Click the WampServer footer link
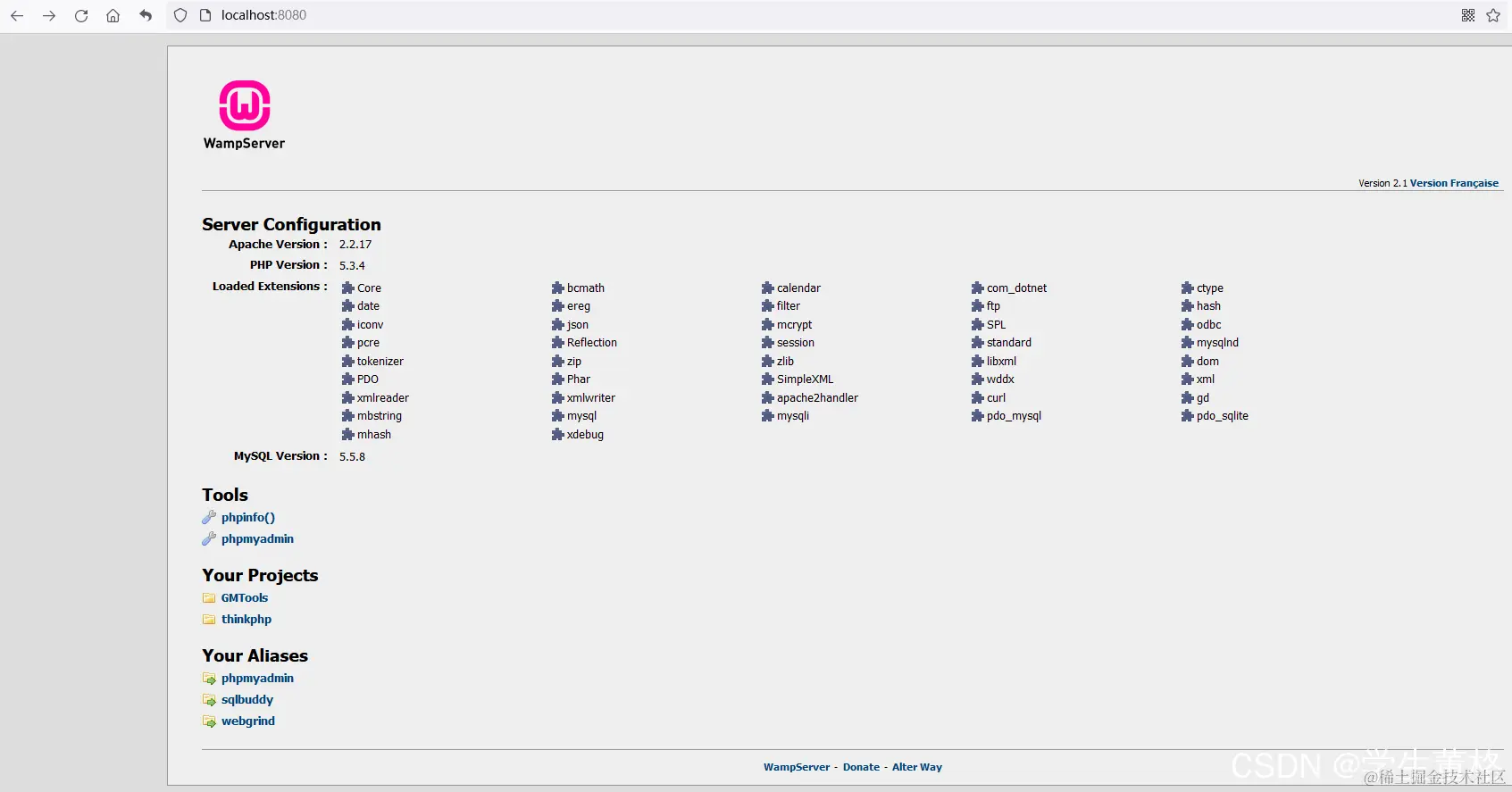1512x792 pixels. (x=797, y=767)
